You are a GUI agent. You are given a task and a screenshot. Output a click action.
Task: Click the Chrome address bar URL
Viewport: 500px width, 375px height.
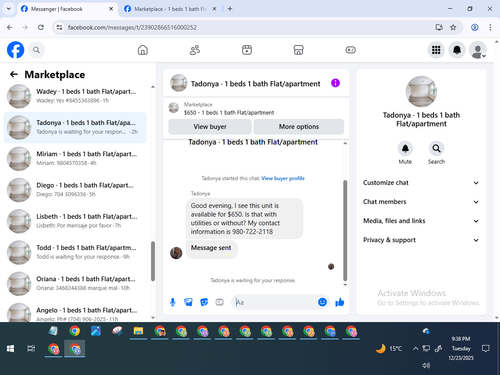(132, 27)
